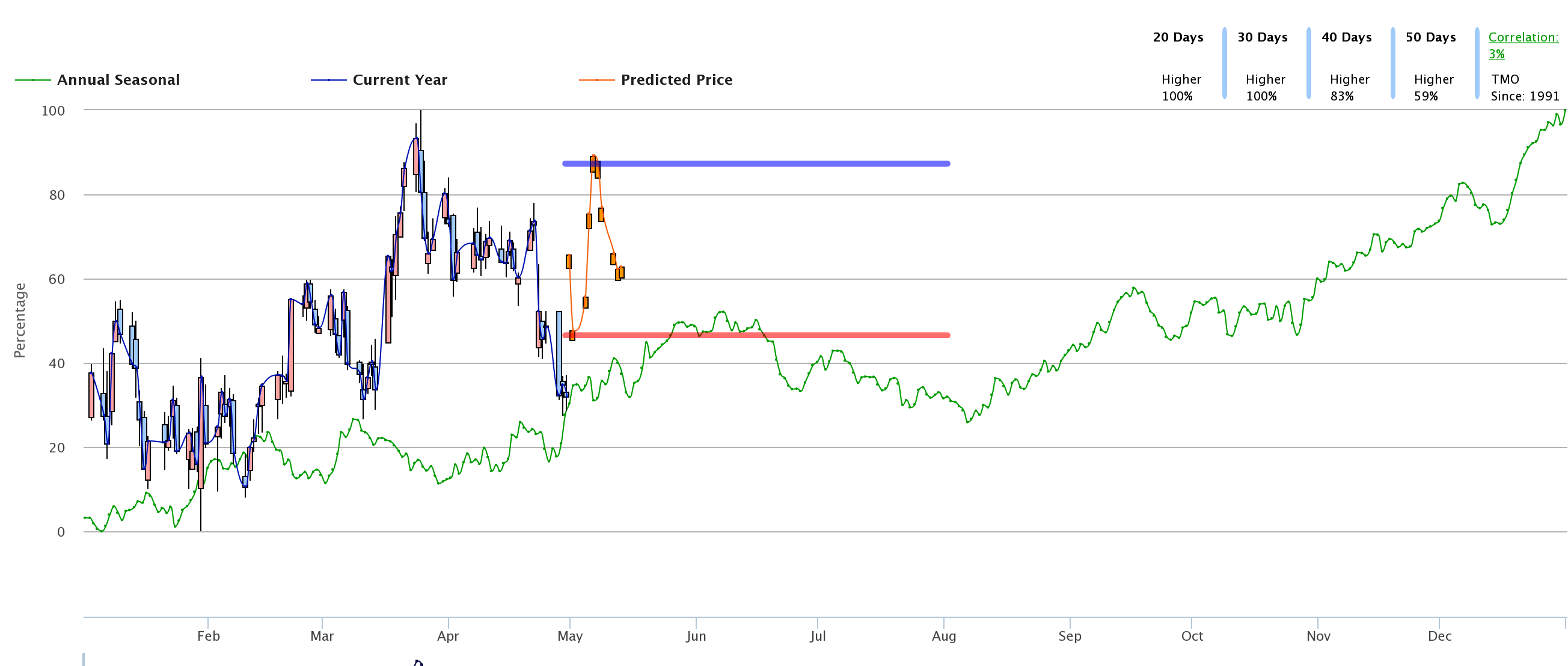Click the Percentage y-axis title
Viewport: 1568px width, 666px height.
click(x=19, y=321)
